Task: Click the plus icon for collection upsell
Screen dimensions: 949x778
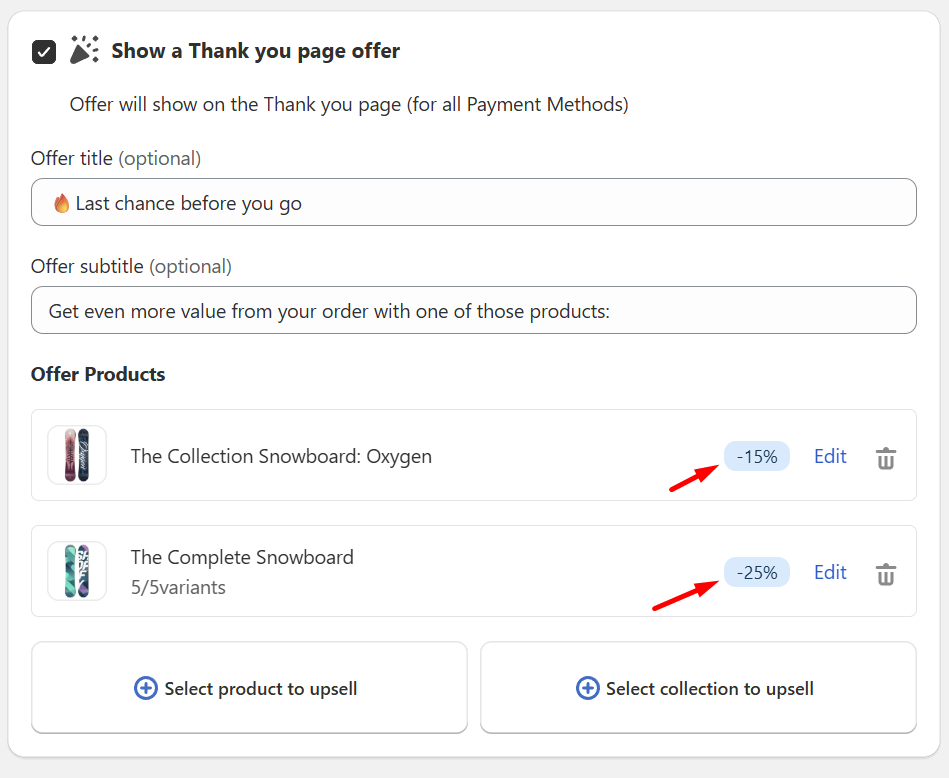Action: 588,688
